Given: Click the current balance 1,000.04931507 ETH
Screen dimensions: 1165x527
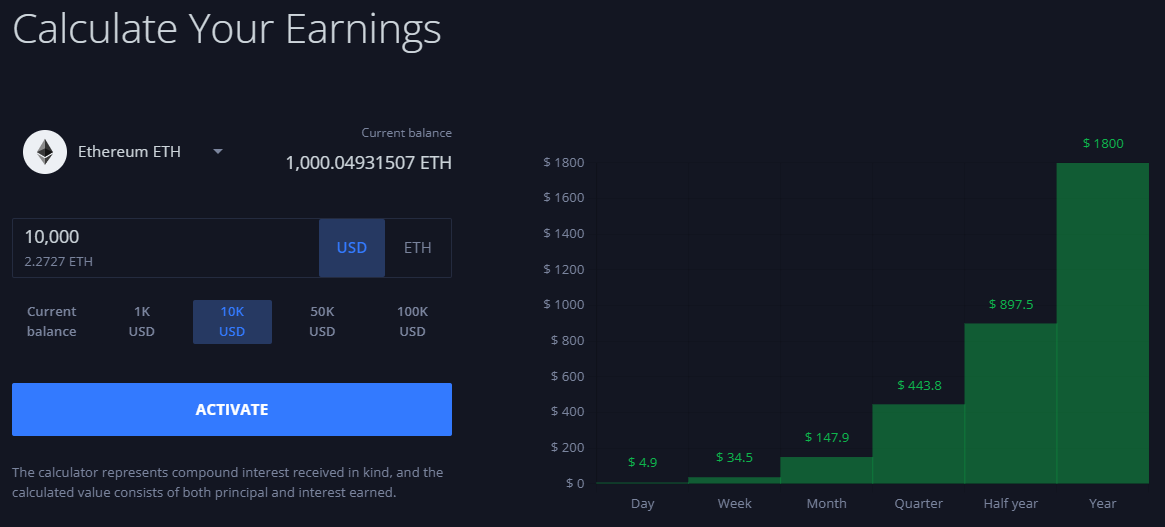Looking at the screenshot, I should click(x=369, y=163).
